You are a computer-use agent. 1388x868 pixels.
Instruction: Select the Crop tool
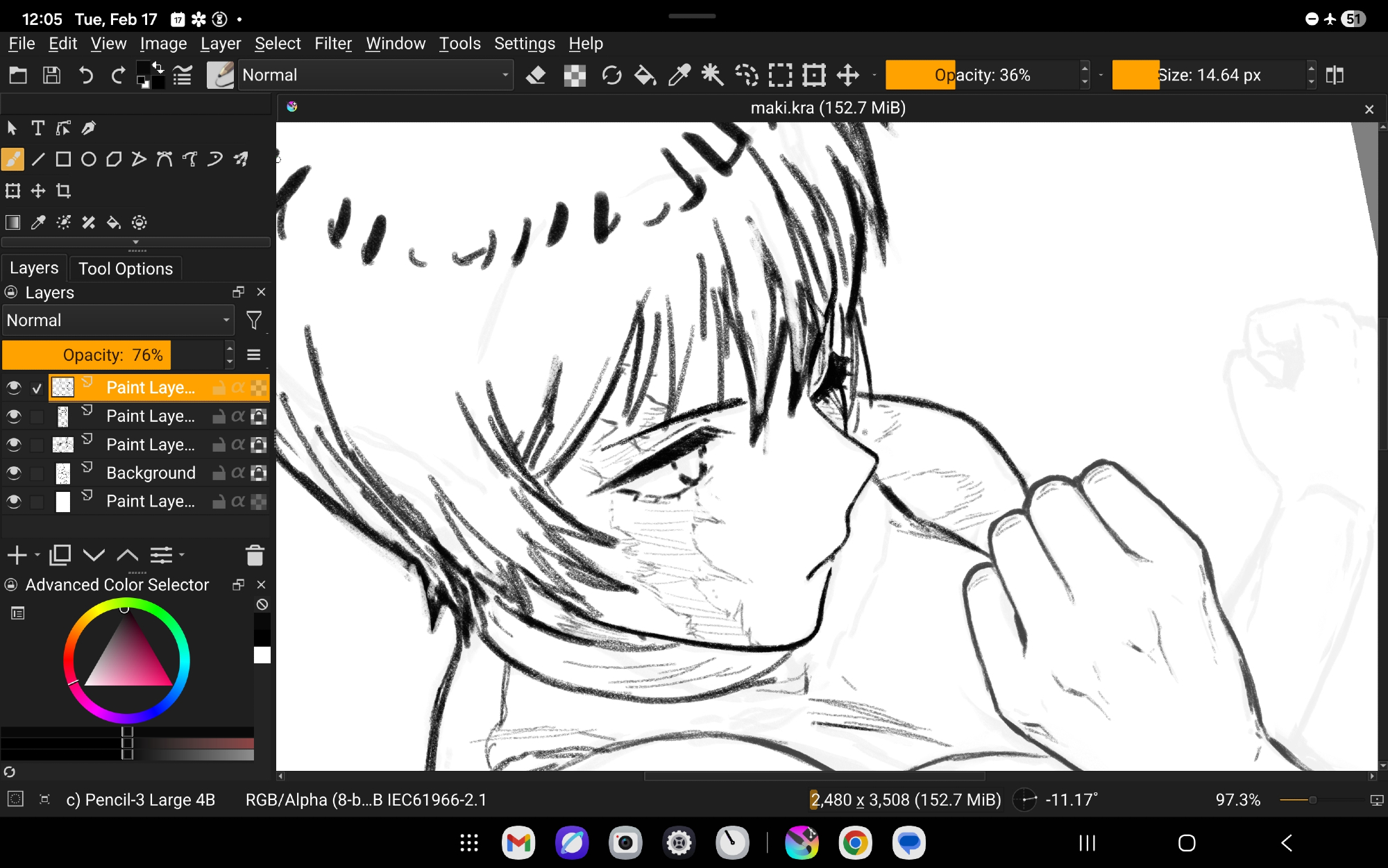[63, 191]
